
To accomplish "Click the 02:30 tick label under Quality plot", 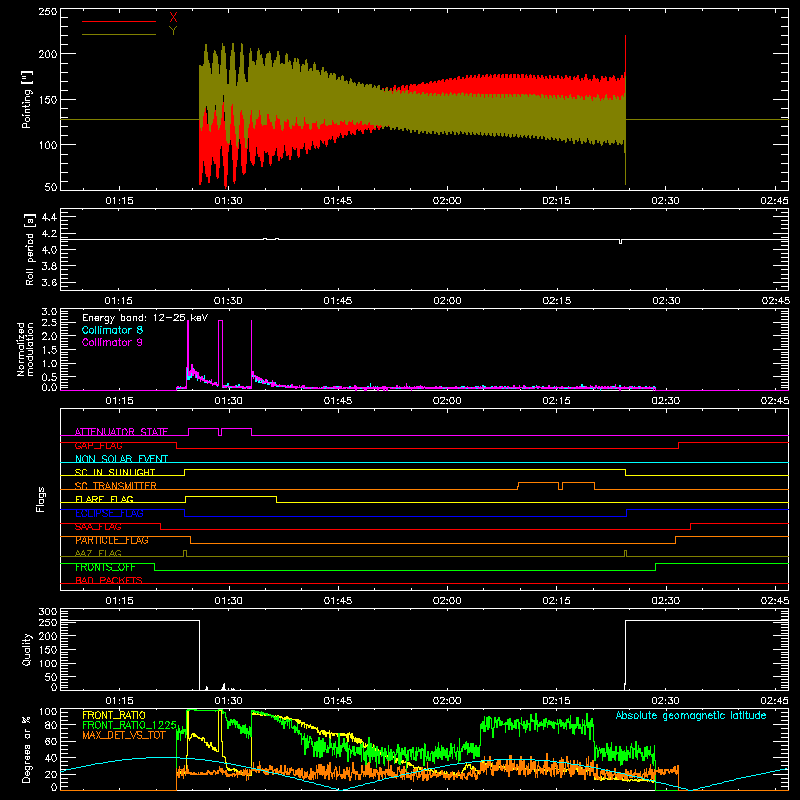I will (x=666, y=701).
